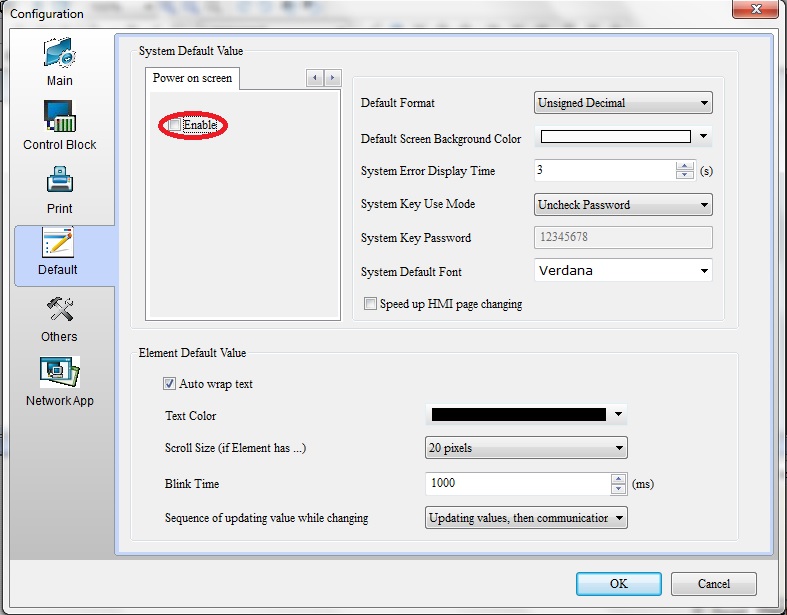787x615 pixels.
Task: Open the Print settings icon
Action: [x=60, y=182]
